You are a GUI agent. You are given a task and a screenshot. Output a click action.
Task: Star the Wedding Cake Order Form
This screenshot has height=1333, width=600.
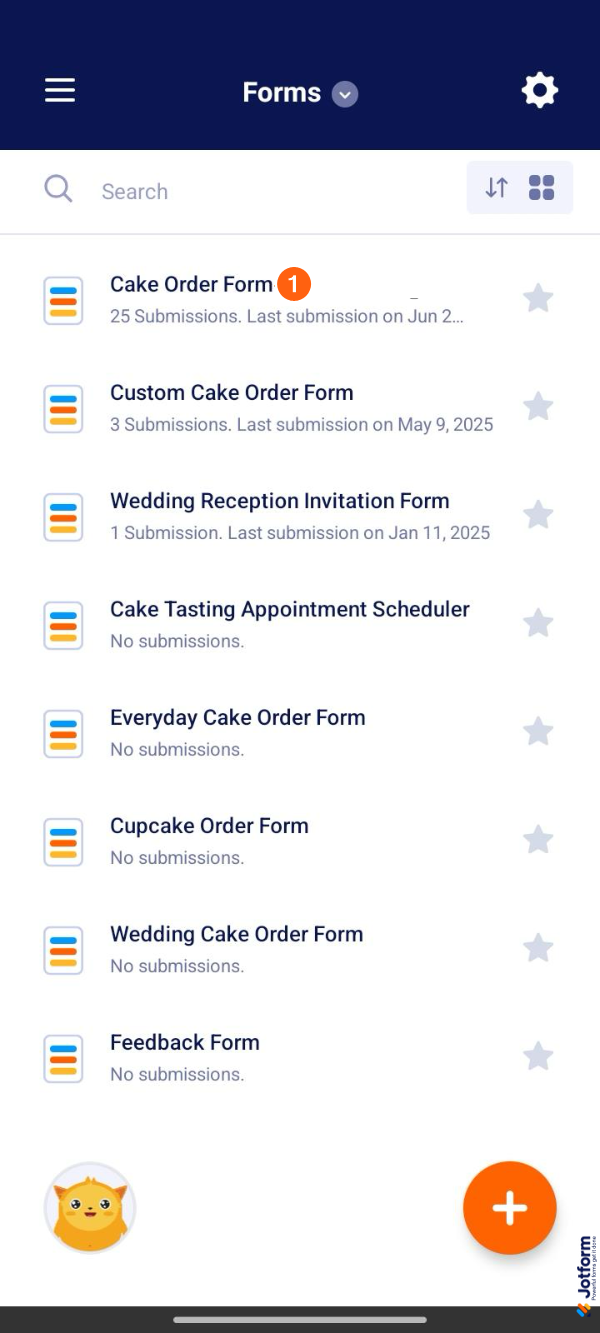pyautogui.click(x=538, y=947)
